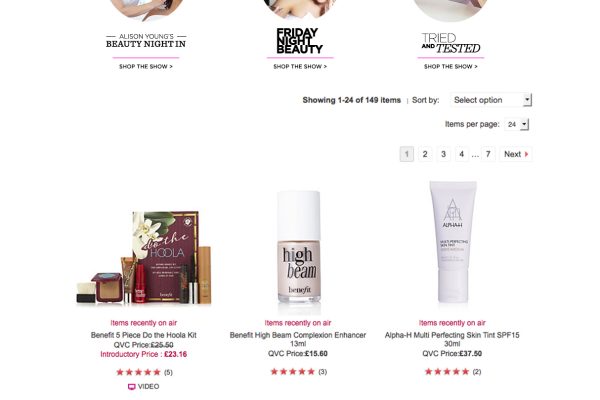Click the star rating of the Hoola Kit

click(x=139, y=372)
